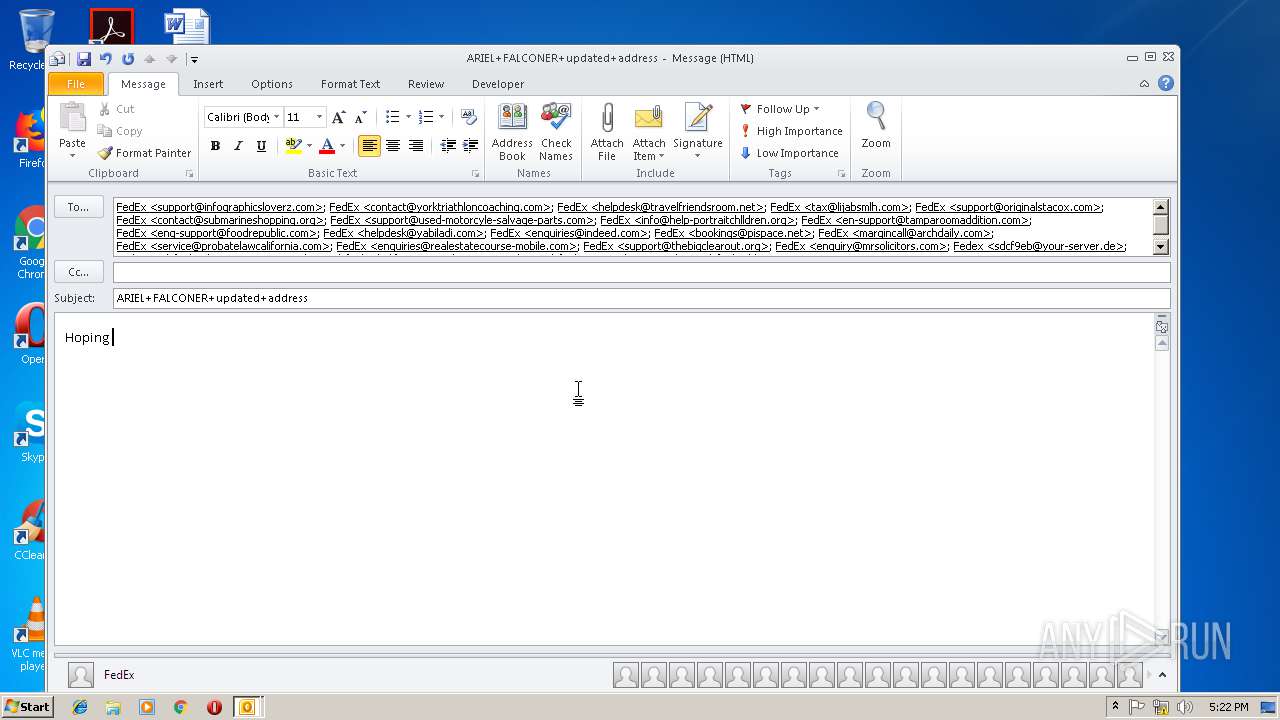Open the Format Text tab

tap(350, 84)
